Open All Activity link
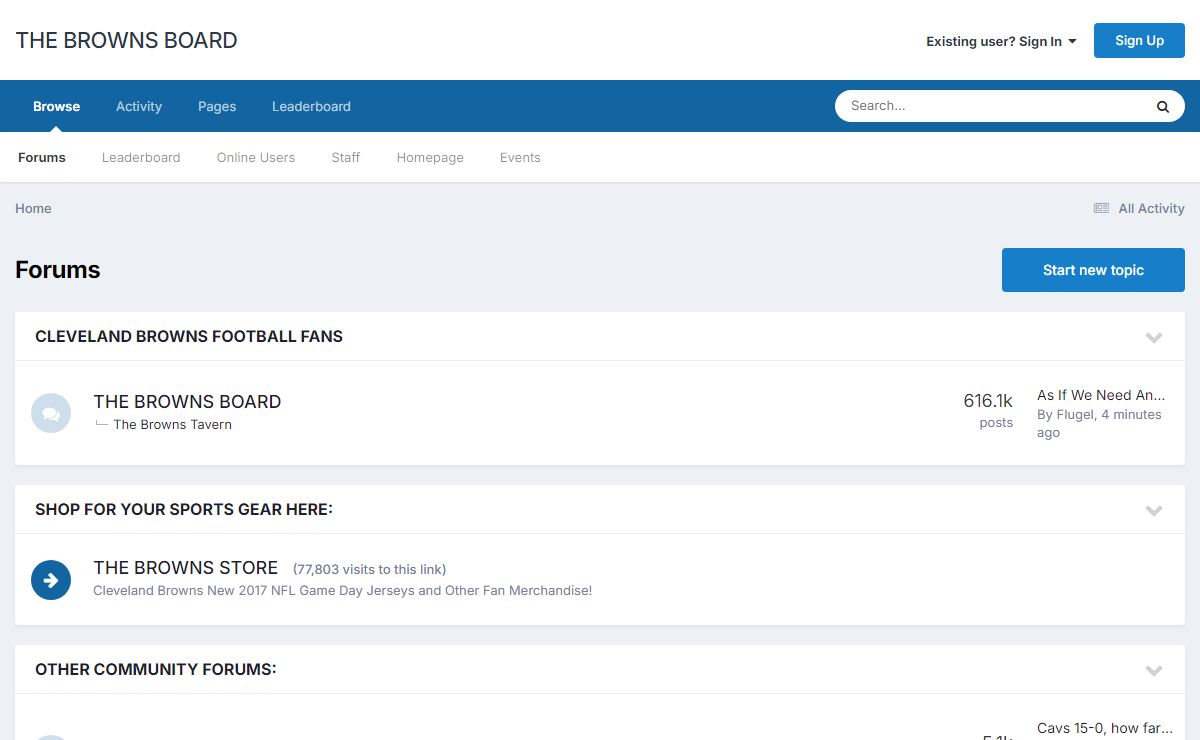Screen dimensions: 1200x740 pos(1151,208)
